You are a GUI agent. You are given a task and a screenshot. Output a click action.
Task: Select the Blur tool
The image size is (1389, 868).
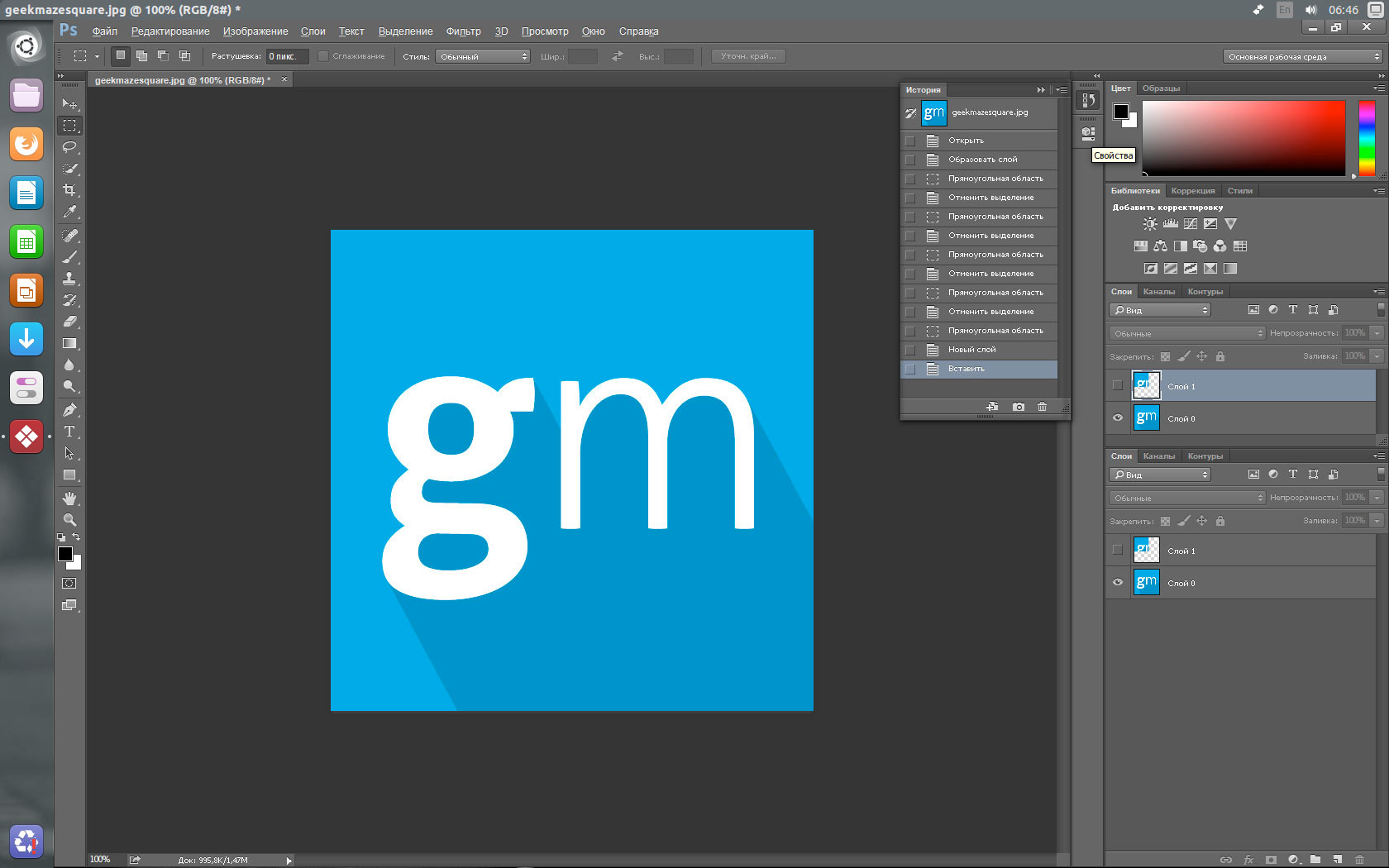click(x=69, y=365)
